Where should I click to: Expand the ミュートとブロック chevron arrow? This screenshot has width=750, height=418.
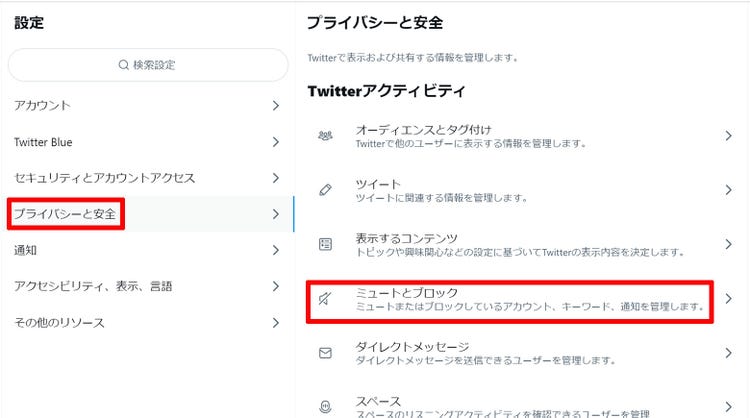pos(728,299)
